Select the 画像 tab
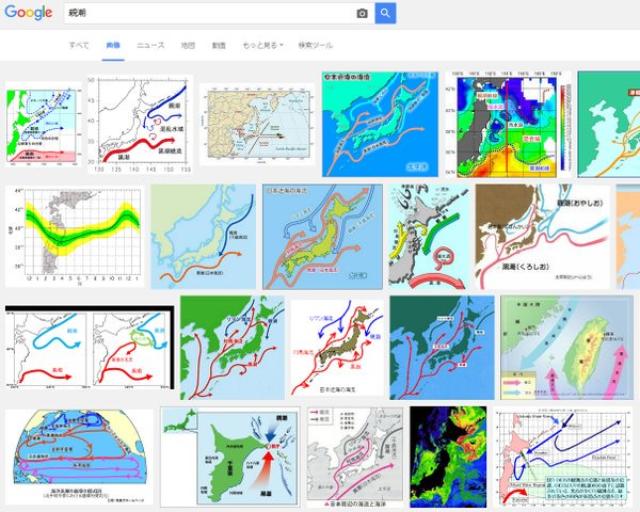640x512 pixels. [113, 46]
